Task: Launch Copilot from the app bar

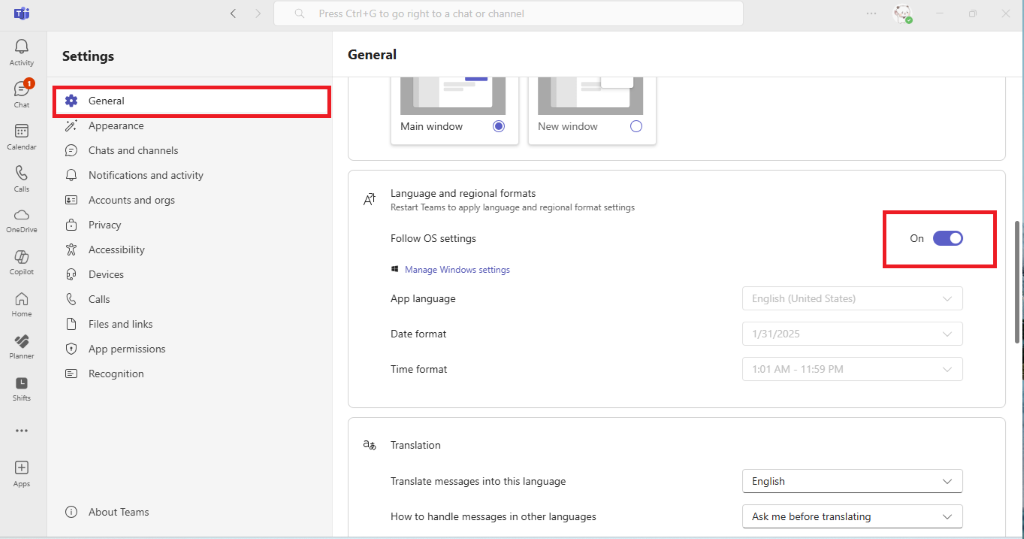Action: click(x=22, y=263)
